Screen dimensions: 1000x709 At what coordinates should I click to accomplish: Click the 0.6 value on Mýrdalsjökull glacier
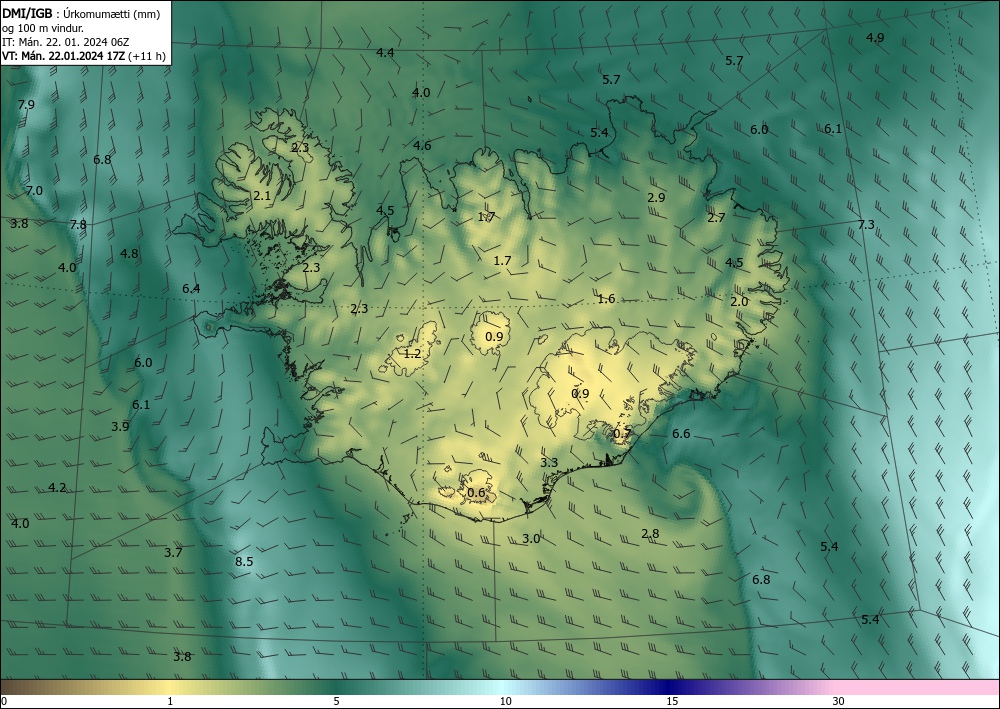[476, 492]
